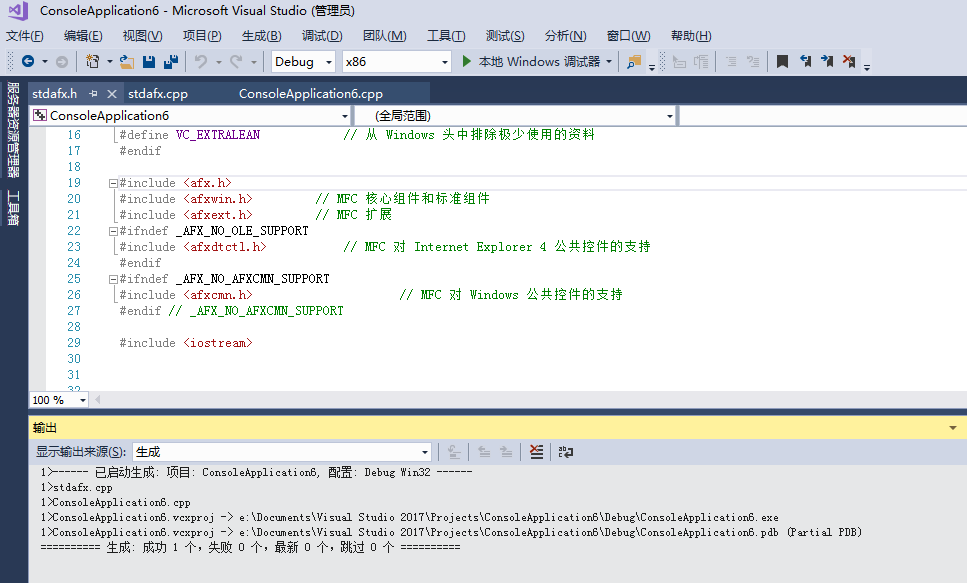Open the 文件(F) menu

pos(25,36)
